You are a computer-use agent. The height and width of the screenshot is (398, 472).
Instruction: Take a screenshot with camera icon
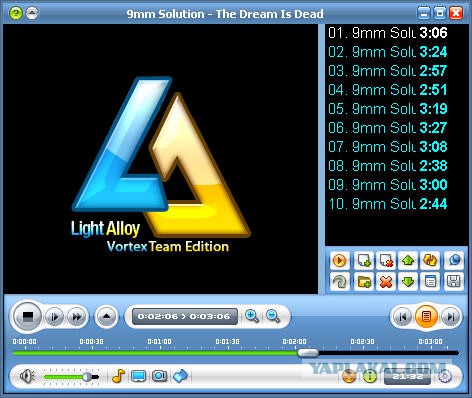[x=159, y=376]
